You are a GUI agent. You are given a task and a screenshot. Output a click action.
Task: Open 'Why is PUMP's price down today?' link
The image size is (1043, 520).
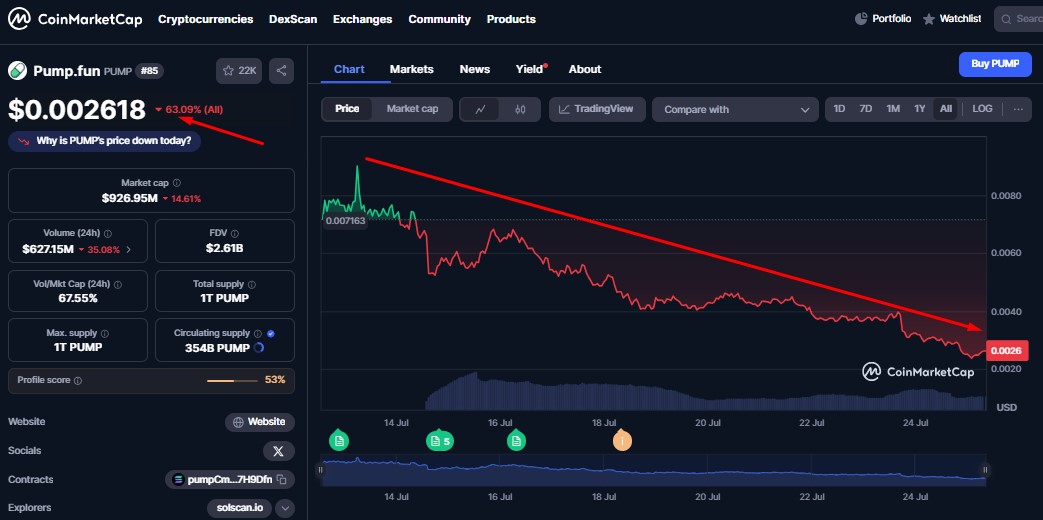[x=105, y=141]
